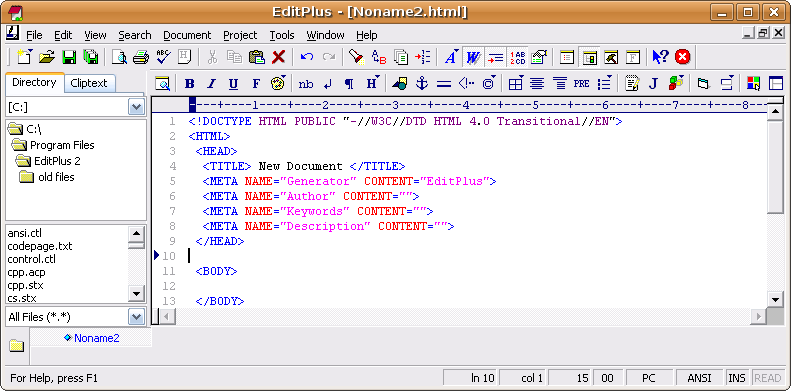The height and width of the screenshot is (391, 791).
Task: Open Print Preview from the main toolbar
Action: (120, 57)
